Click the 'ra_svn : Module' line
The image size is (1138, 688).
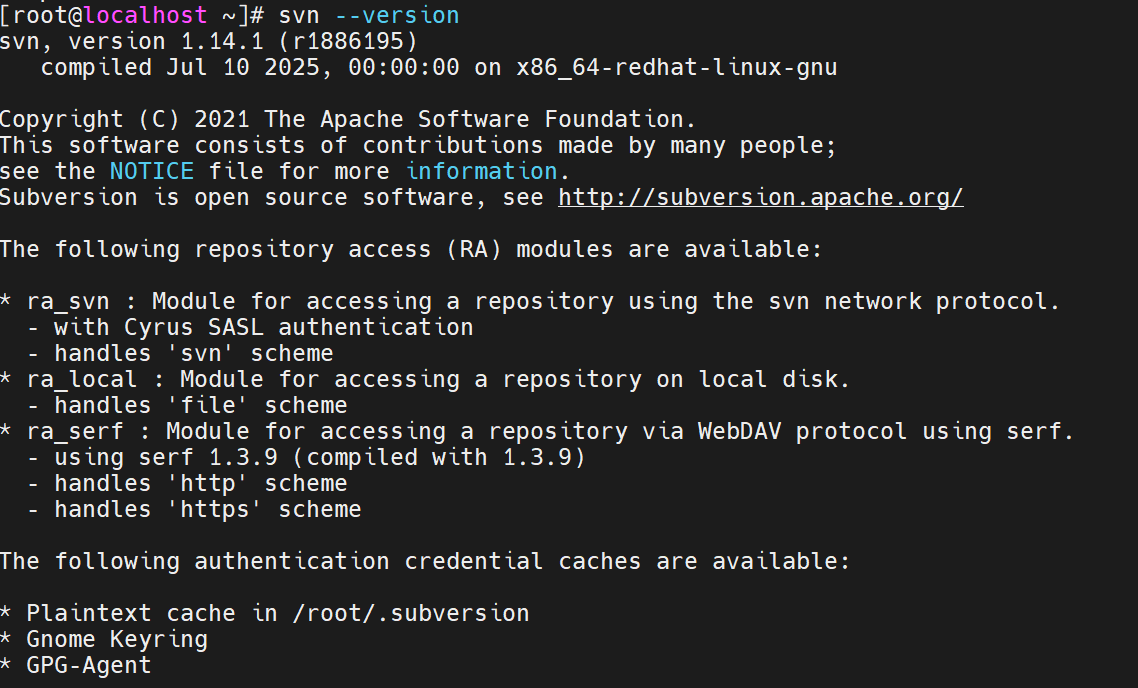click(530, 301)
